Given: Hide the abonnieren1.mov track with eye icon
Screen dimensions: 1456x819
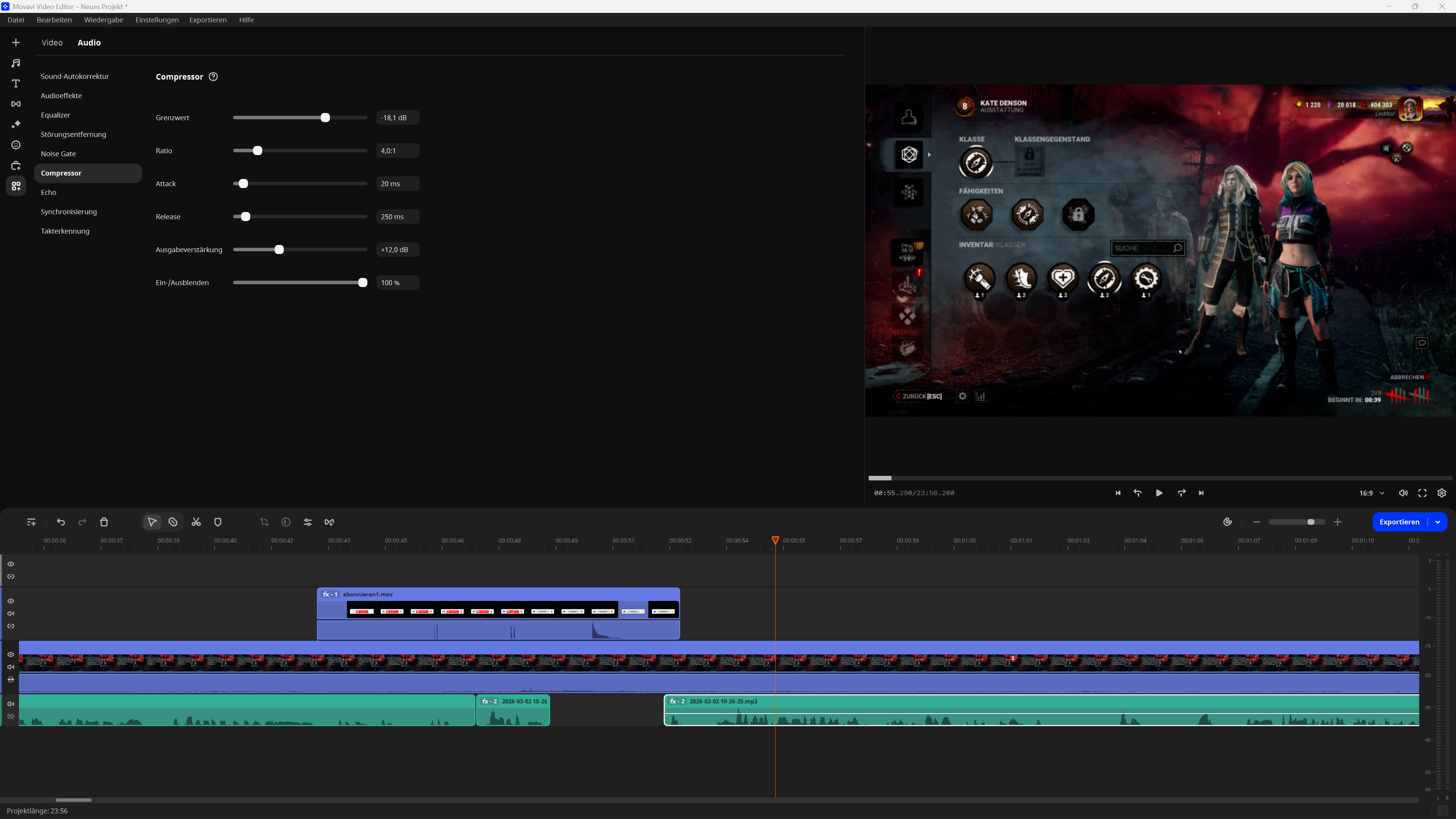Looking at the screenshot, I should [11, 601].
